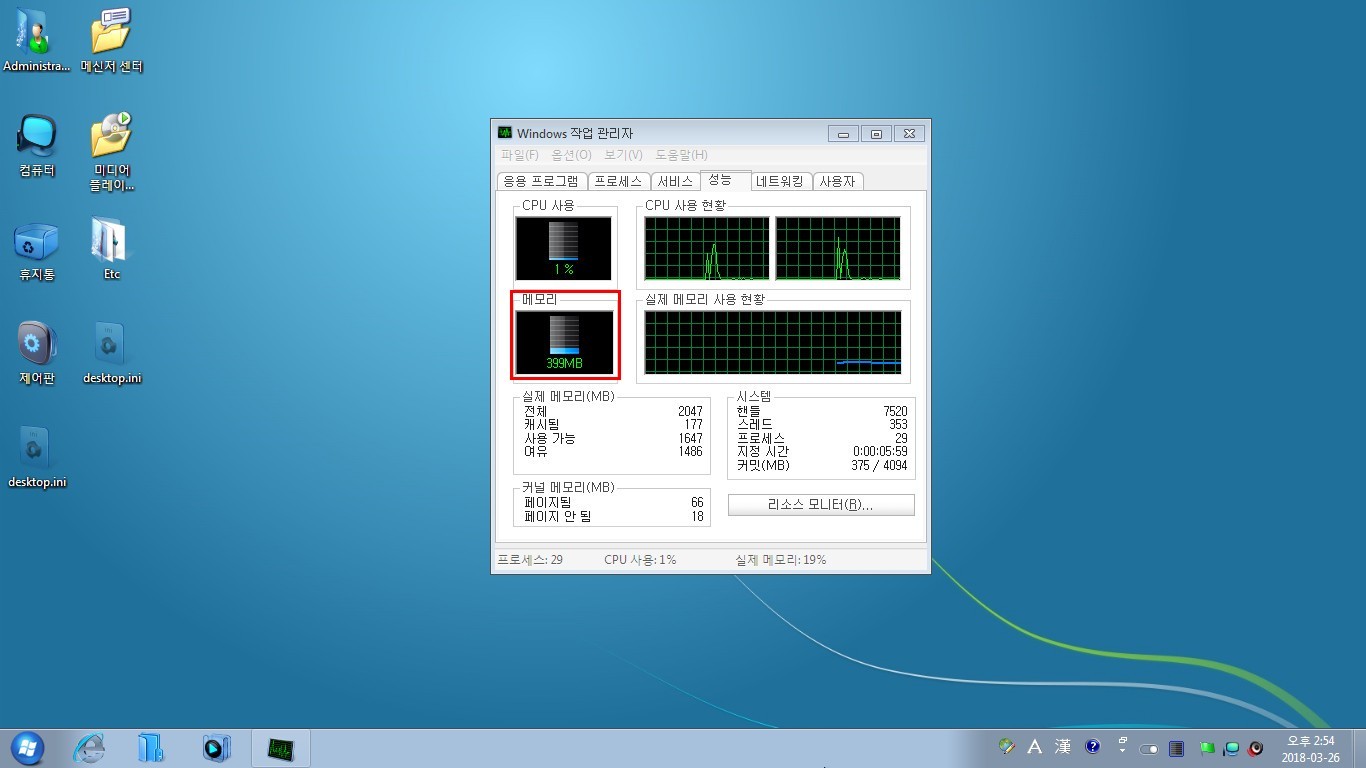The width and height of the screenshot is (1366, 768).
Task: Click the 페이지됨 value 66
Action: pos(697,503)
